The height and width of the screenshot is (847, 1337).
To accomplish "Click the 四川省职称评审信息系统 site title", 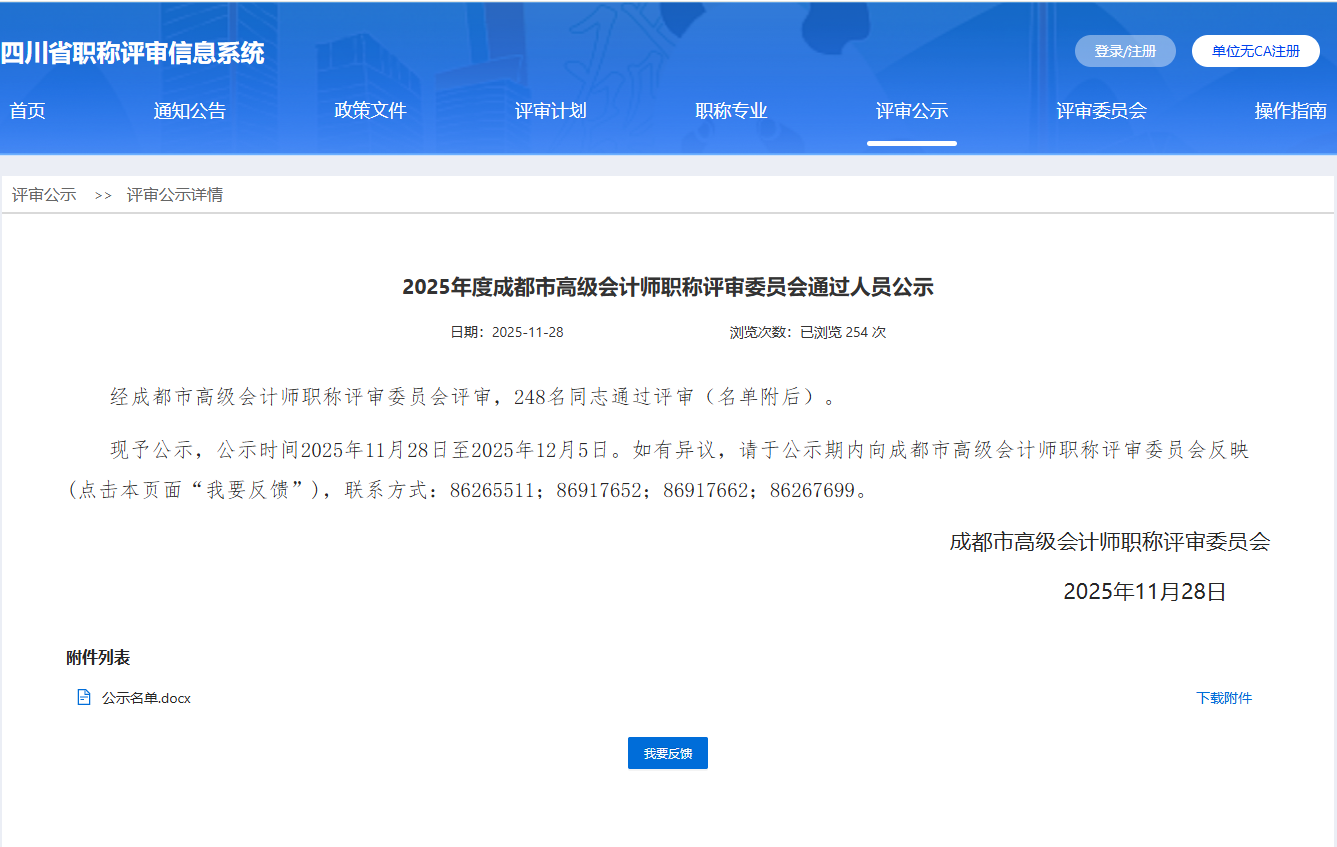I will coord(132,53).
